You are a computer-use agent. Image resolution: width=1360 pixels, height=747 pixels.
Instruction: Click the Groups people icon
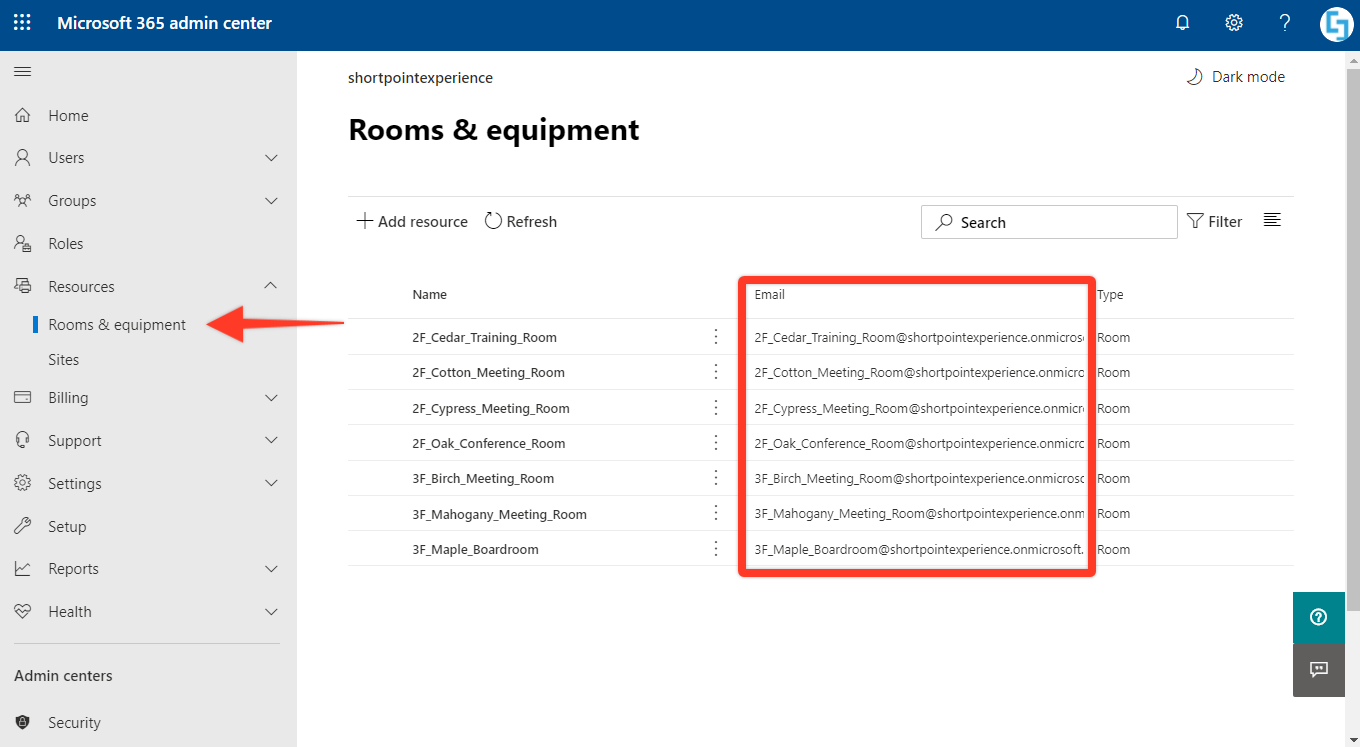point(23,200)
